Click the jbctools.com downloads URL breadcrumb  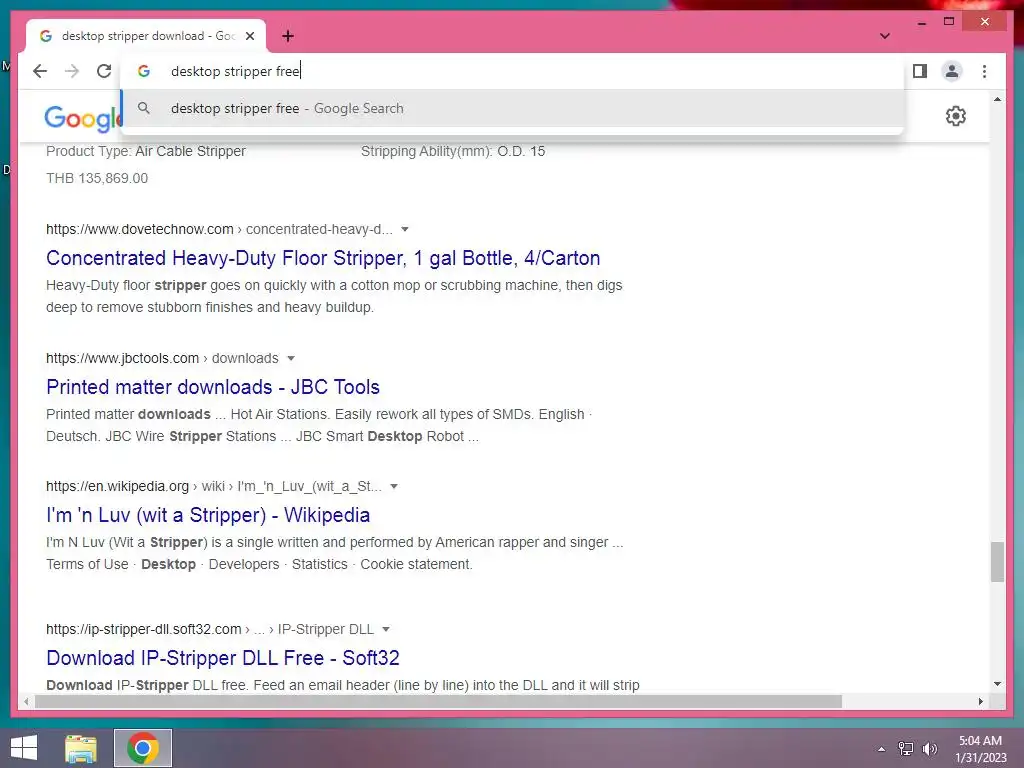(x=162, y=359)
